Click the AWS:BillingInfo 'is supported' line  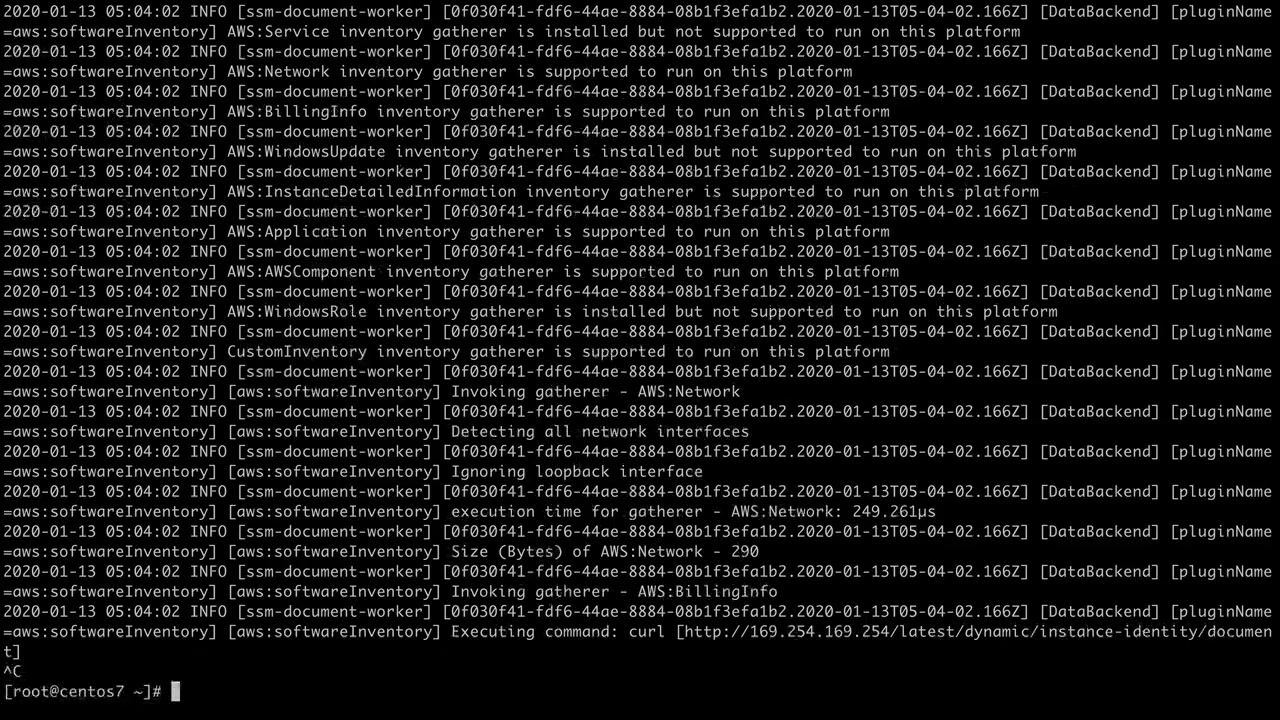click(x=558, y=111)
